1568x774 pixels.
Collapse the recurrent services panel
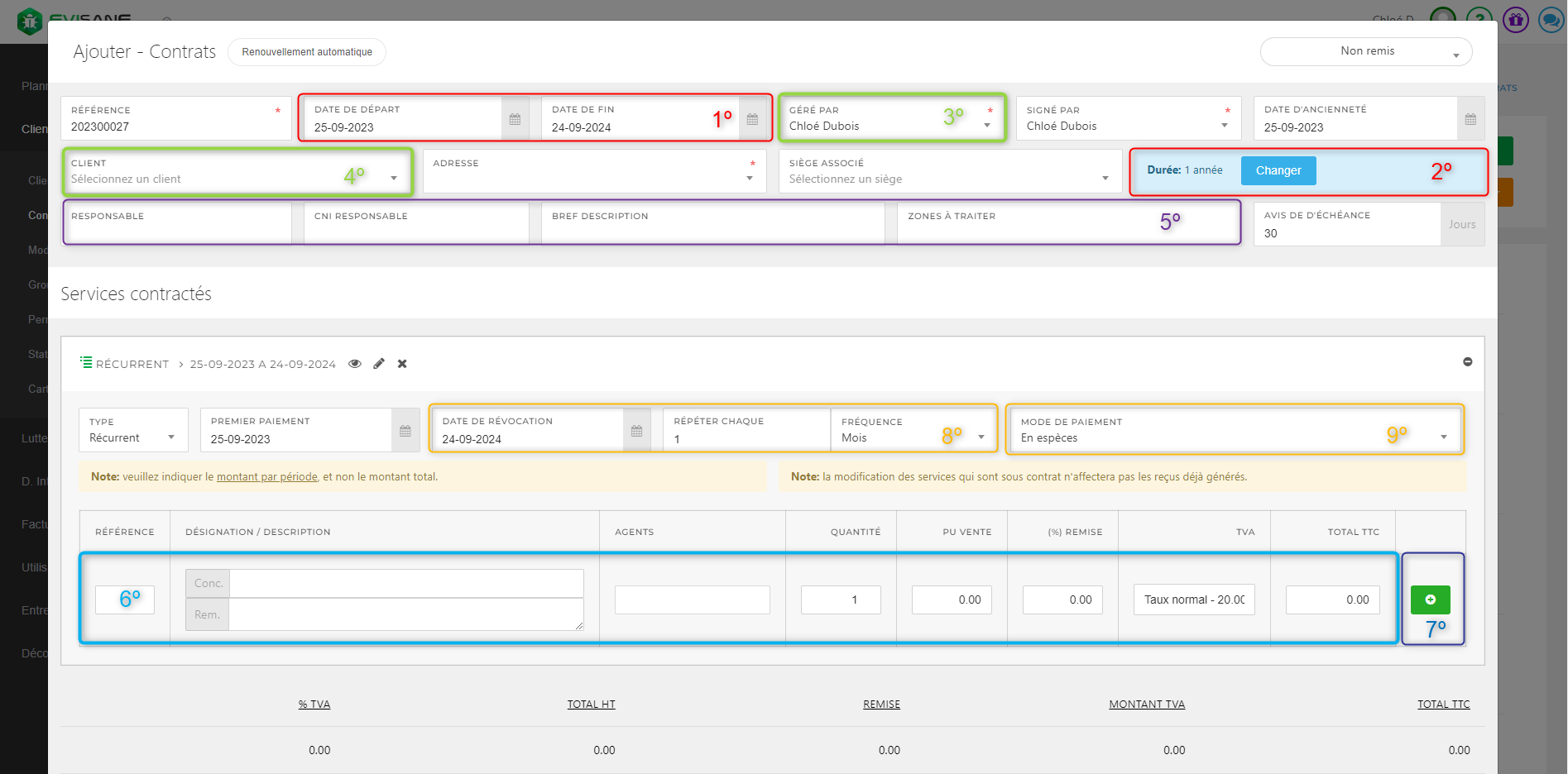point(1467,362)
